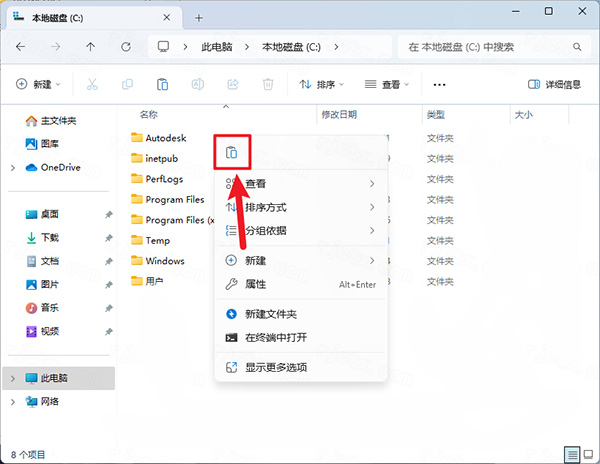Click 此电脑 in address breadcrumb

[217, 47]
